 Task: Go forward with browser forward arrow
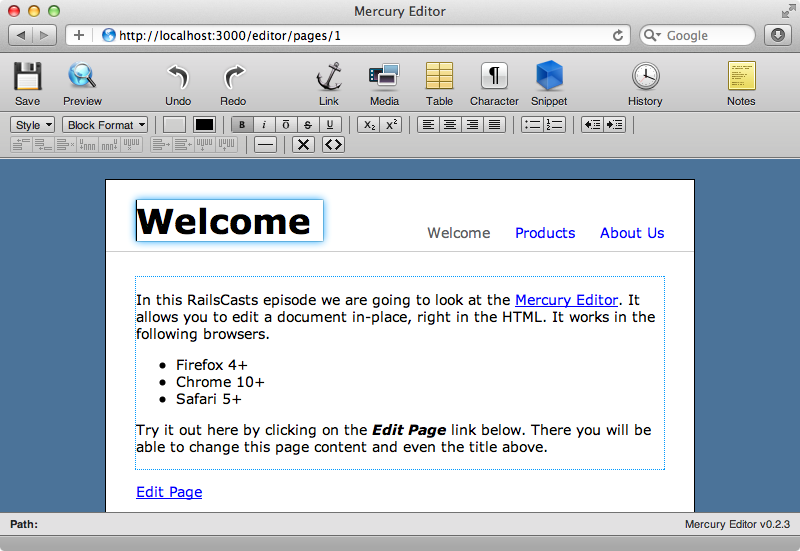(44, 35)
